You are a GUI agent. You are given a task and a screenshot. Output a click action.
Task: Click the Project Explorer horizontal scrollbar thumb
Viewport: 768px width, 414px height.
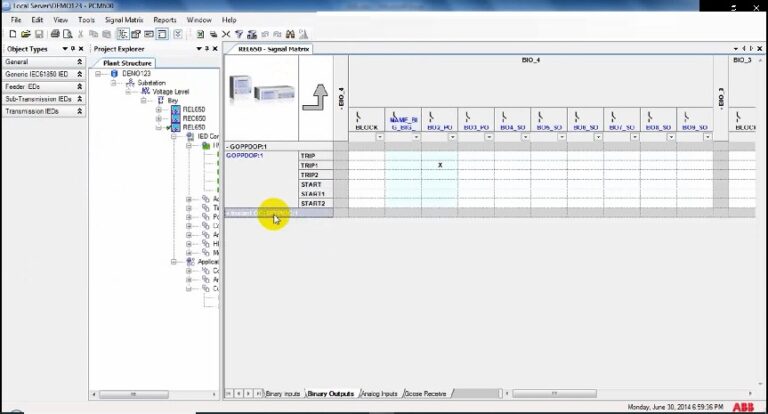[133, 394]
